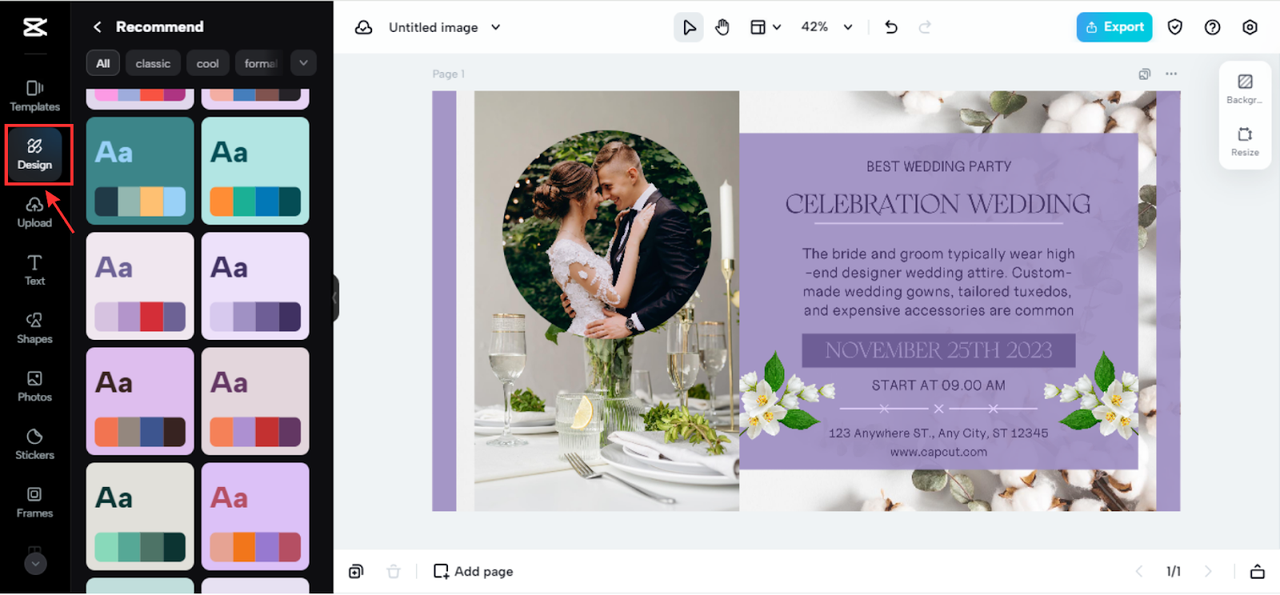Expand the style filter list
1280x595 pixels.
(304, 63)
